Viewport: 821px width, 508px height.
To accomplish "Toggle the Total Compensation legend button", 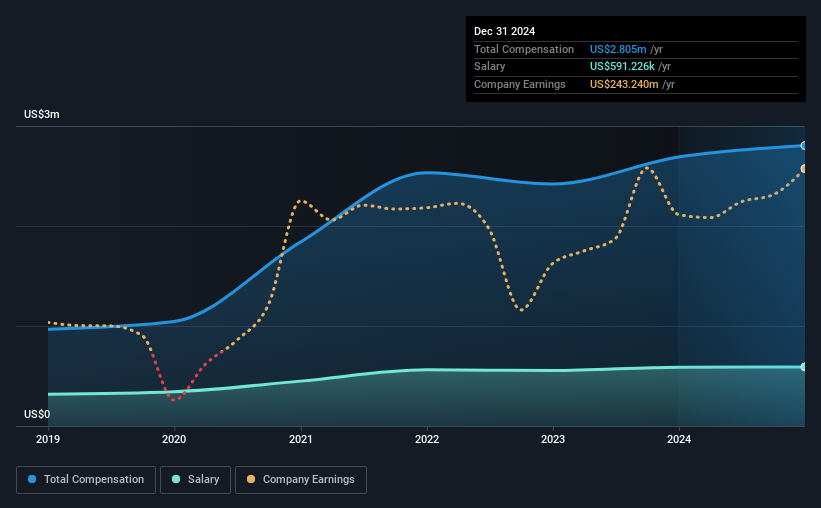I will (x=86, y=480).
